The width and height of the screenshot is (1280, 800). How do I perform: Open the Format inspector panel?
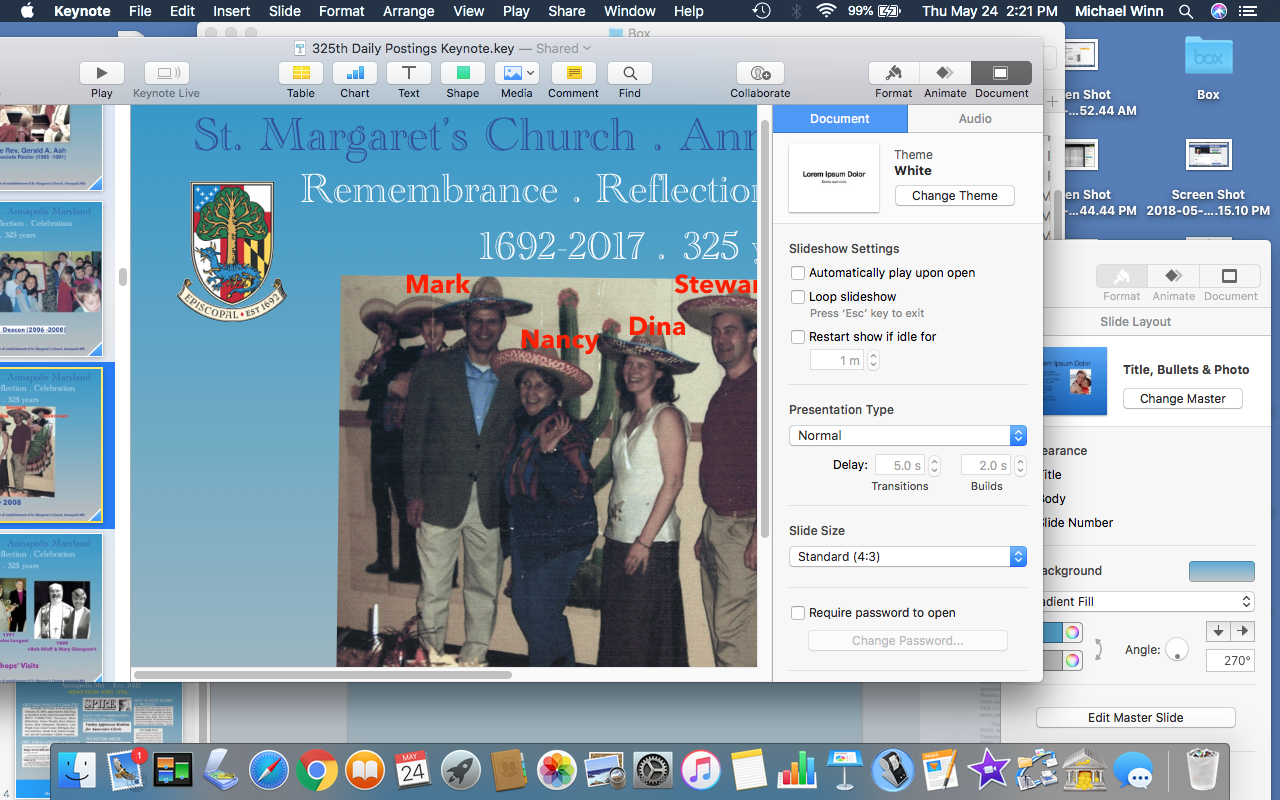(x=893, y=73)
